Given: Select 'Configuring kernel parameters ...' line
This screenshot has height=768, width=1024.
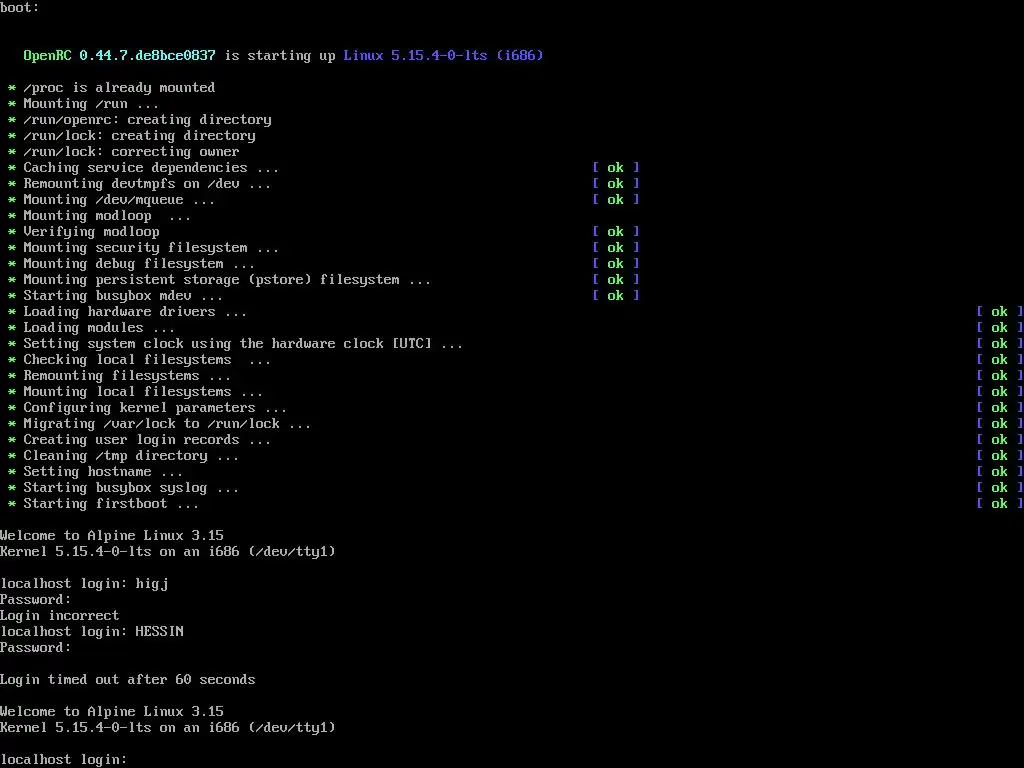Looking at the screenshot, I should (x=155, y=408).
